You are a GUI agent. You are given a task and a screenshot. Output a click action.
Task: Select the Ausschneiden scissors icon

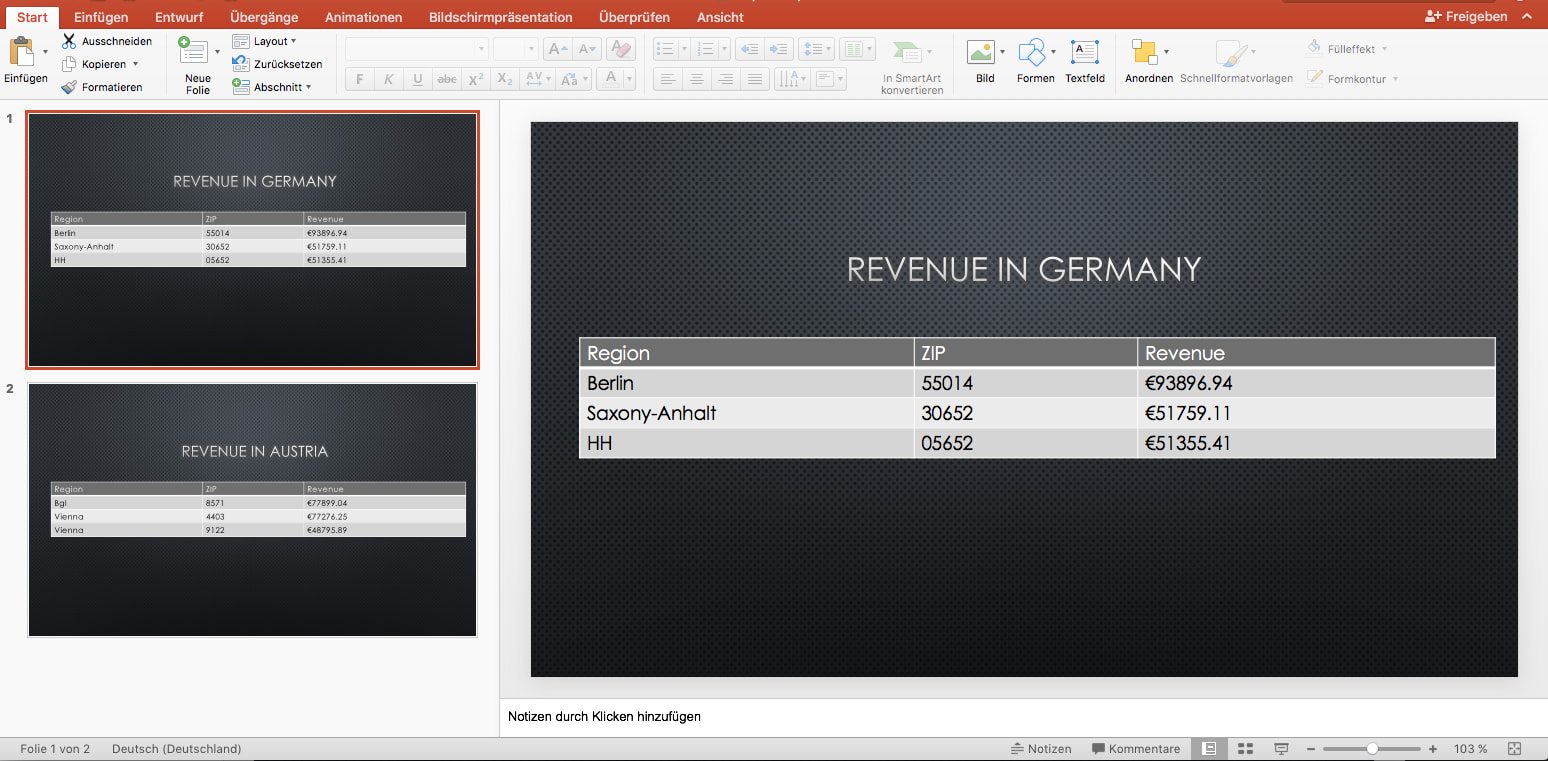click(69, 40)
